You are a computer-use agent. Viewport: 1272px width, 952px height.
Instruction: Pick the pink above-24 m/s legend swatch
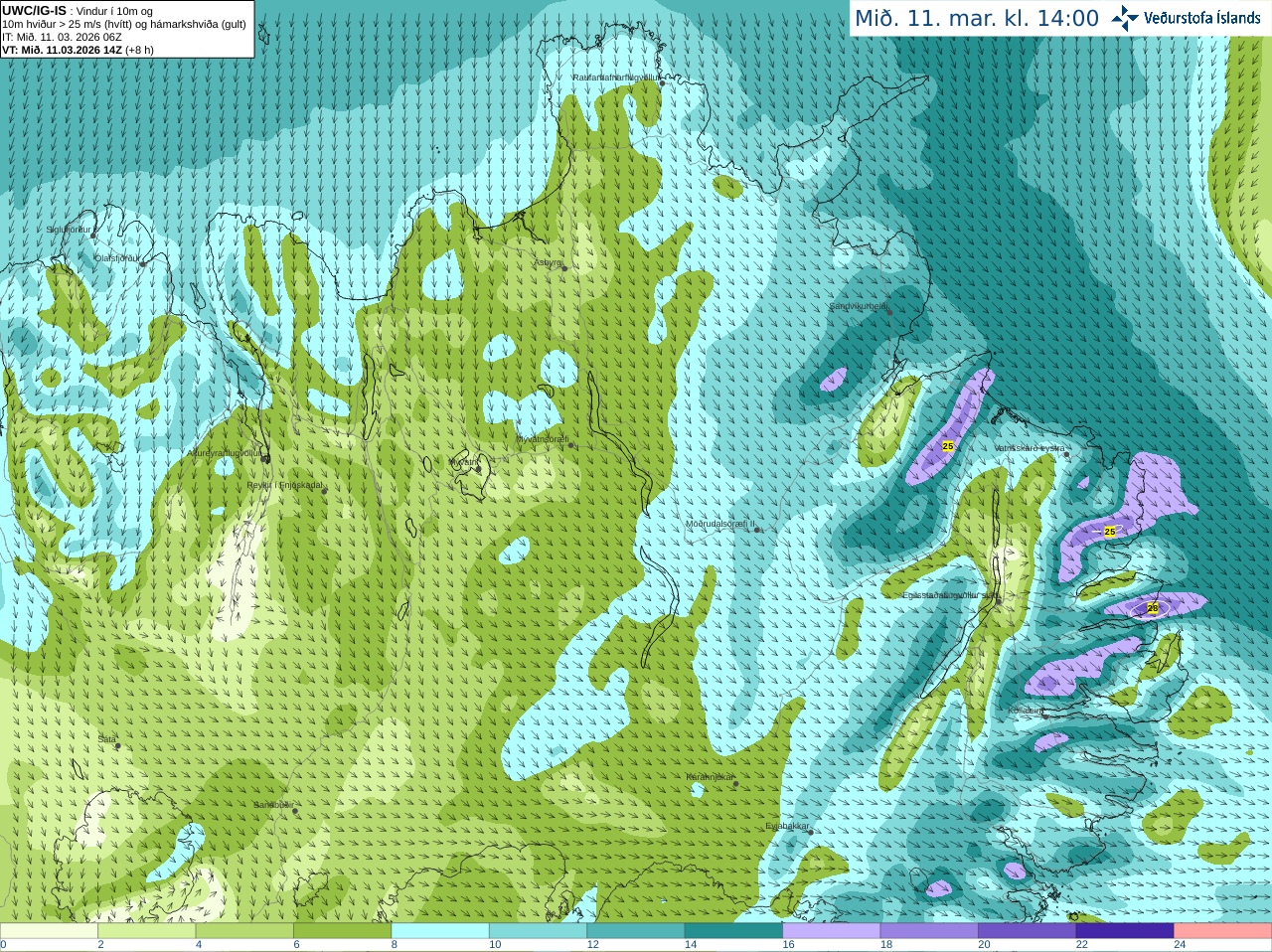tap(1223, 931)
